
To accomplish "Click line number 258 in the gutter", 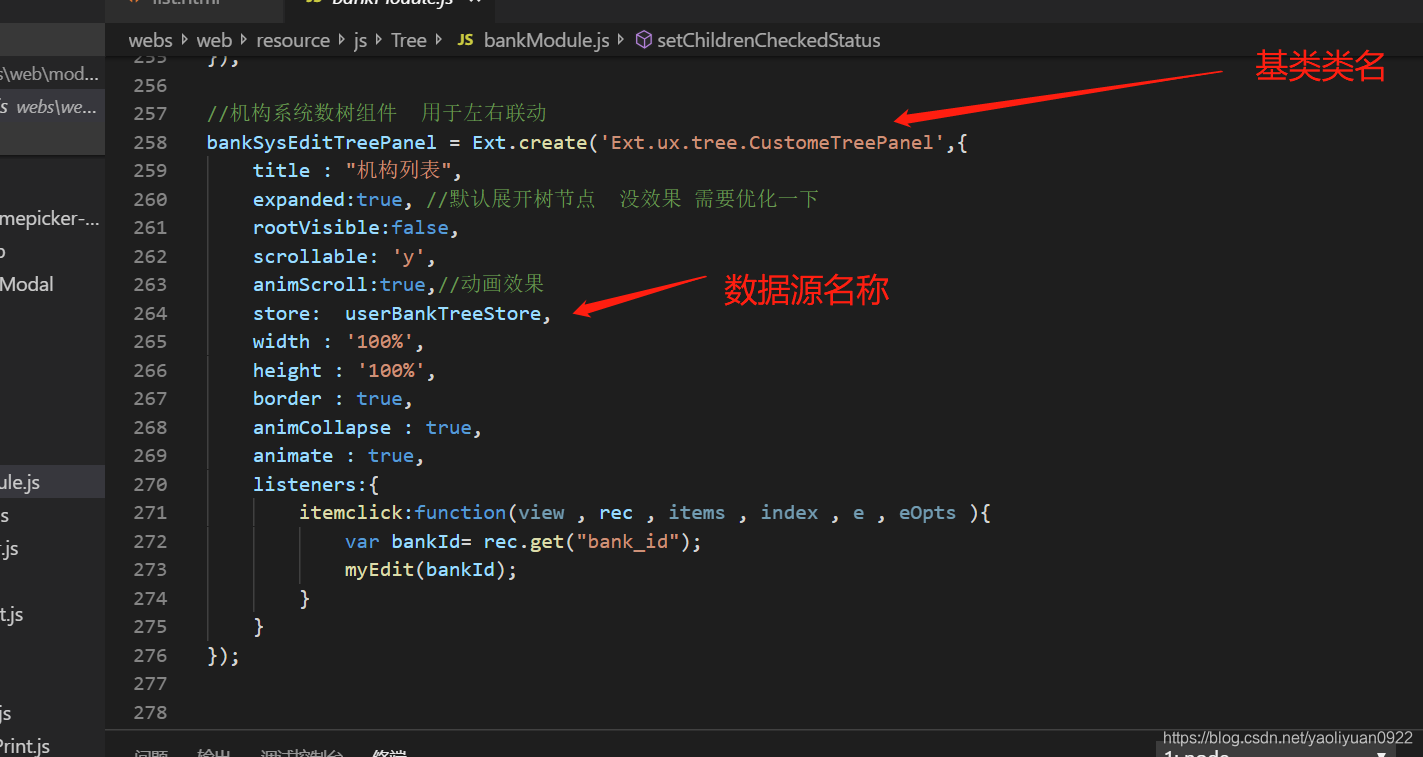I will coord(150,142).
